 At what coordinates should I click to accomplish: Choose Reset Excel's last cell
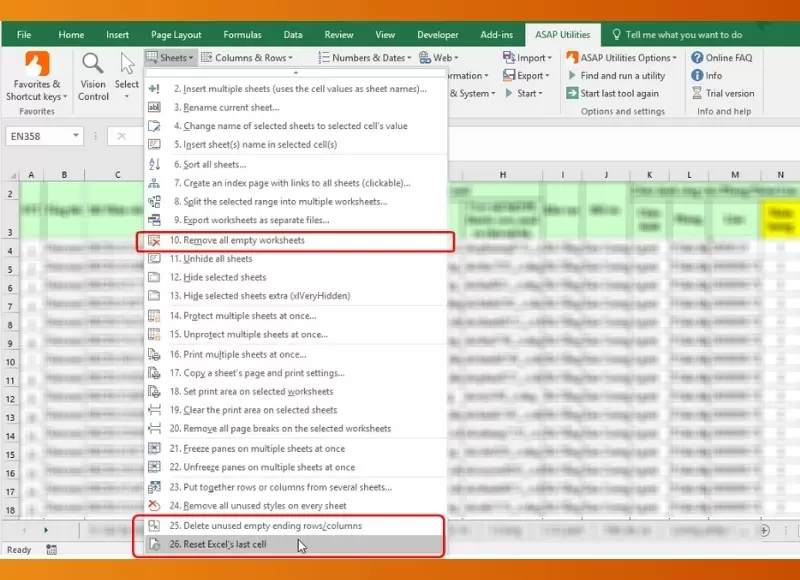[x=295, y=544]
